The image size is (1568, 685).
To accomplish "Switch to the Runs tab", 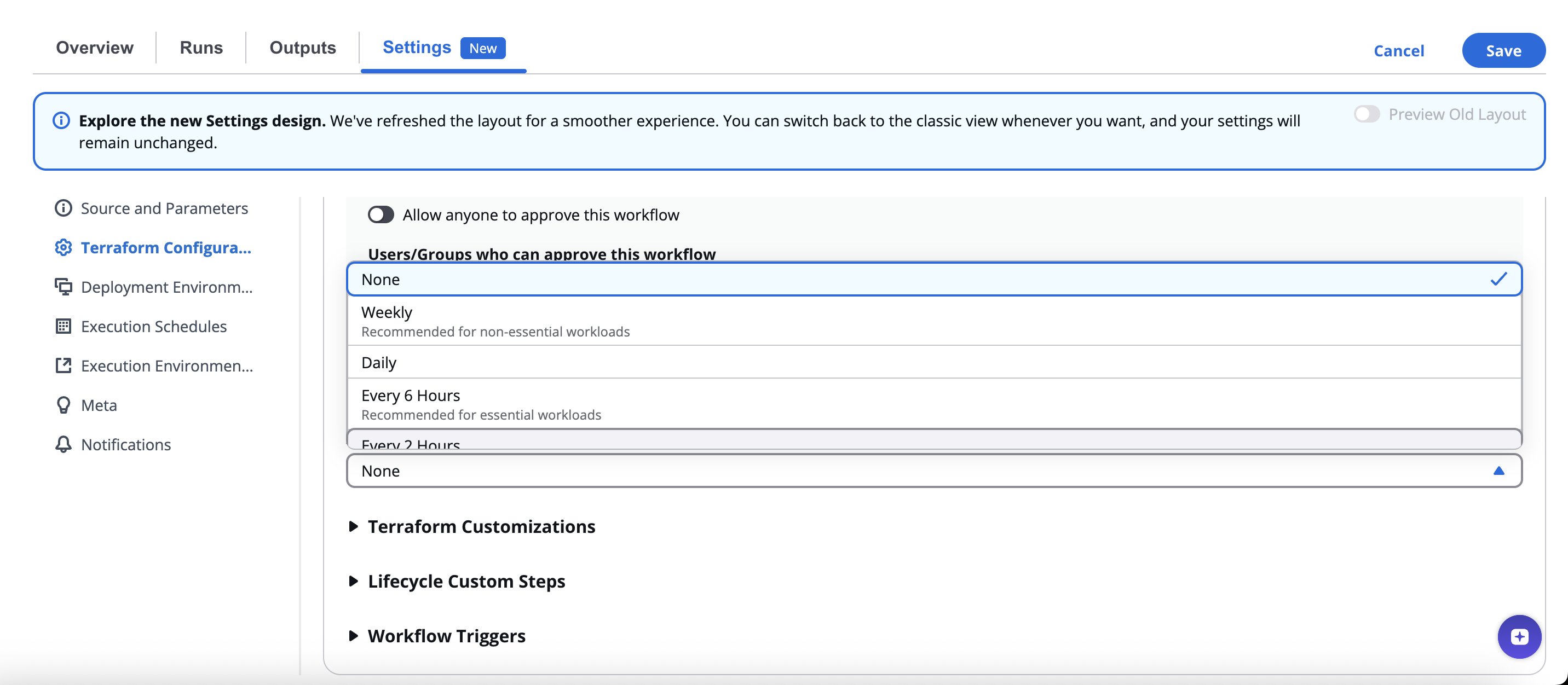I will click(201, 48).
